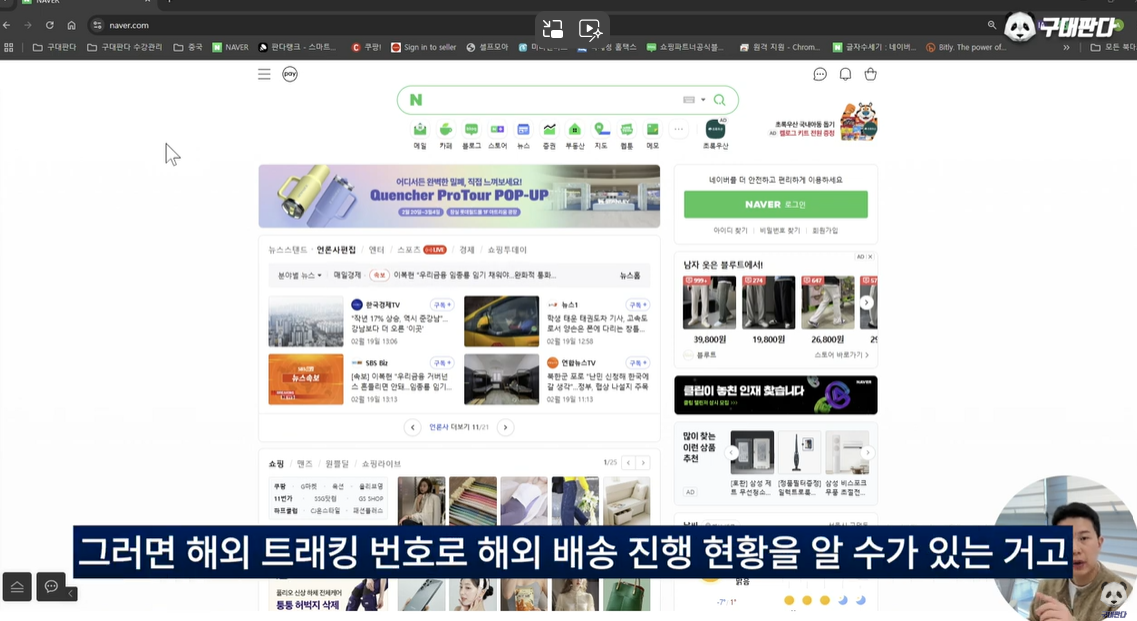This screenshot has width=1137, height=621.
Task: Open the shopping cart icon
Action: point(871,74)
